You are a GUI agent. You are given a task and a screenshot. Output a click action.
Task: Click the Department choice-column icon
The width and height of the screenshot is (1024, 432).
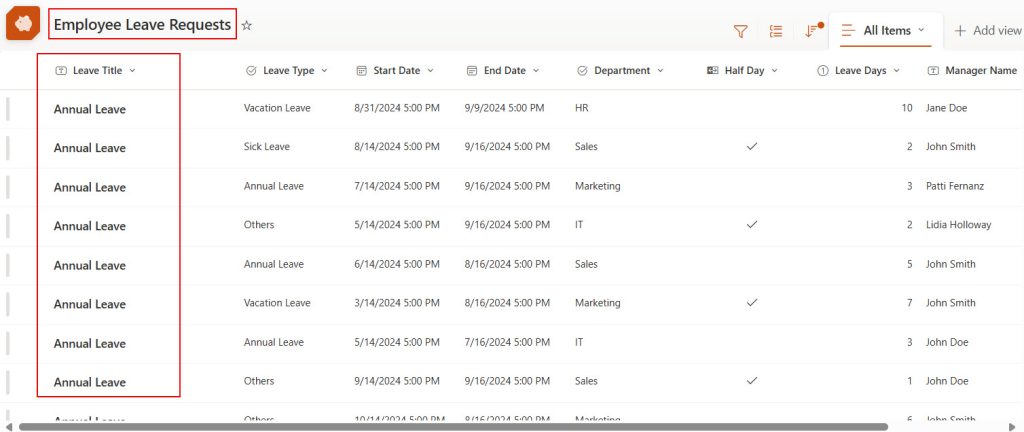(x=583, y=70)
